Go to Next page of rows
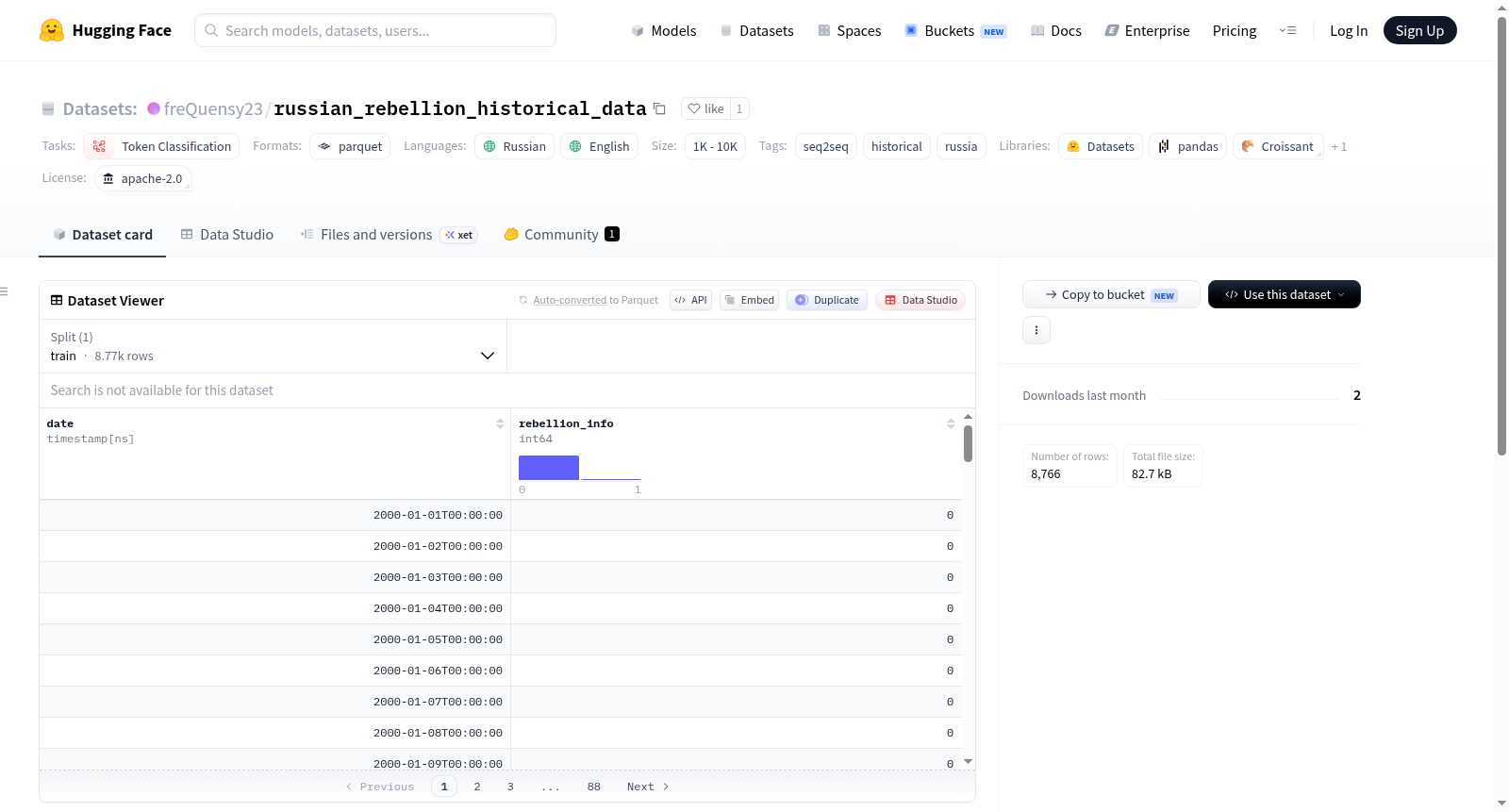1509x812 pixels. tap(648, 787)
